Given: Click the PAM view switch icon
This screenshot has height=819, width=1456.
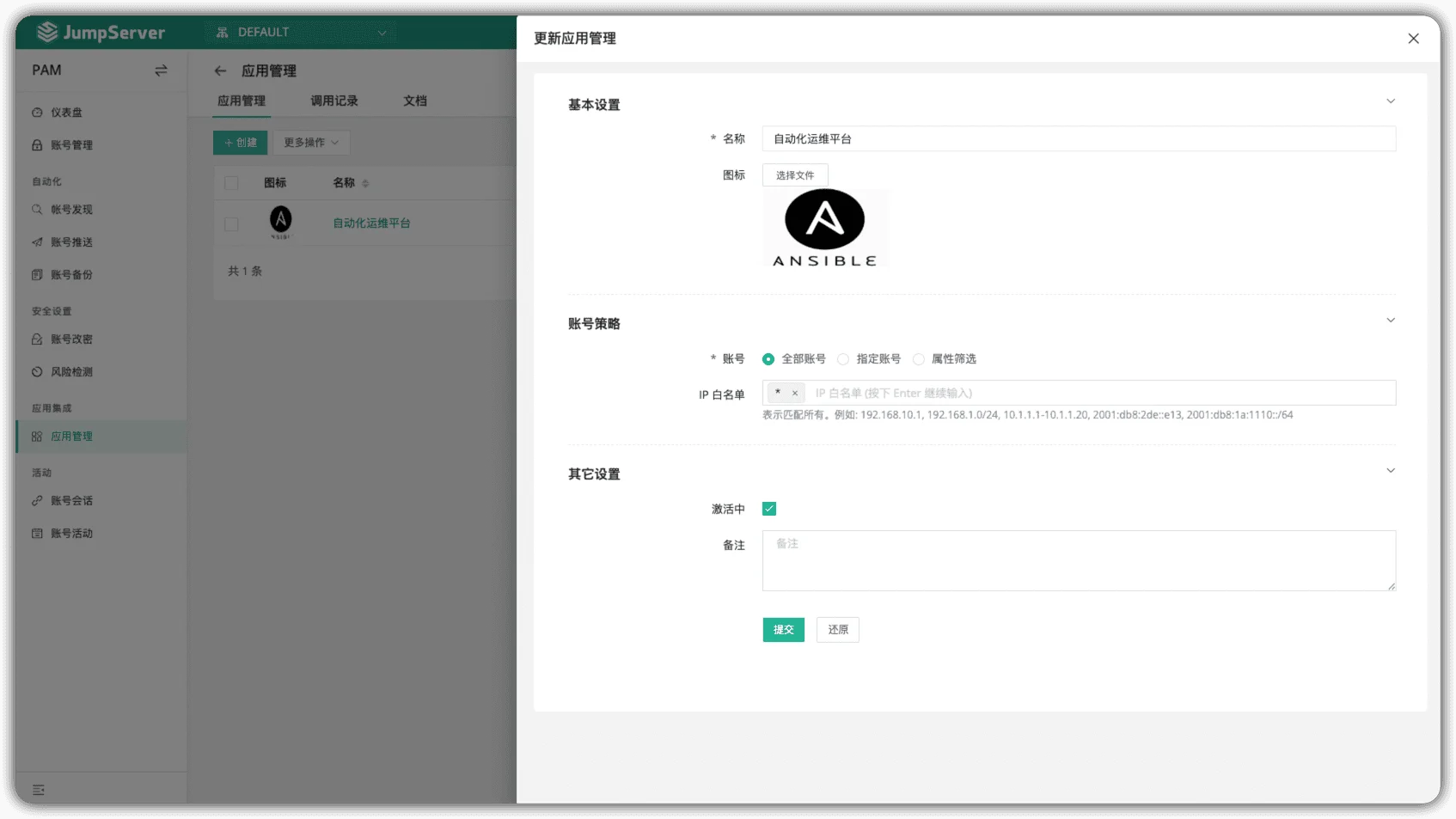Looking at the screenshot, I should pos(161,70).
